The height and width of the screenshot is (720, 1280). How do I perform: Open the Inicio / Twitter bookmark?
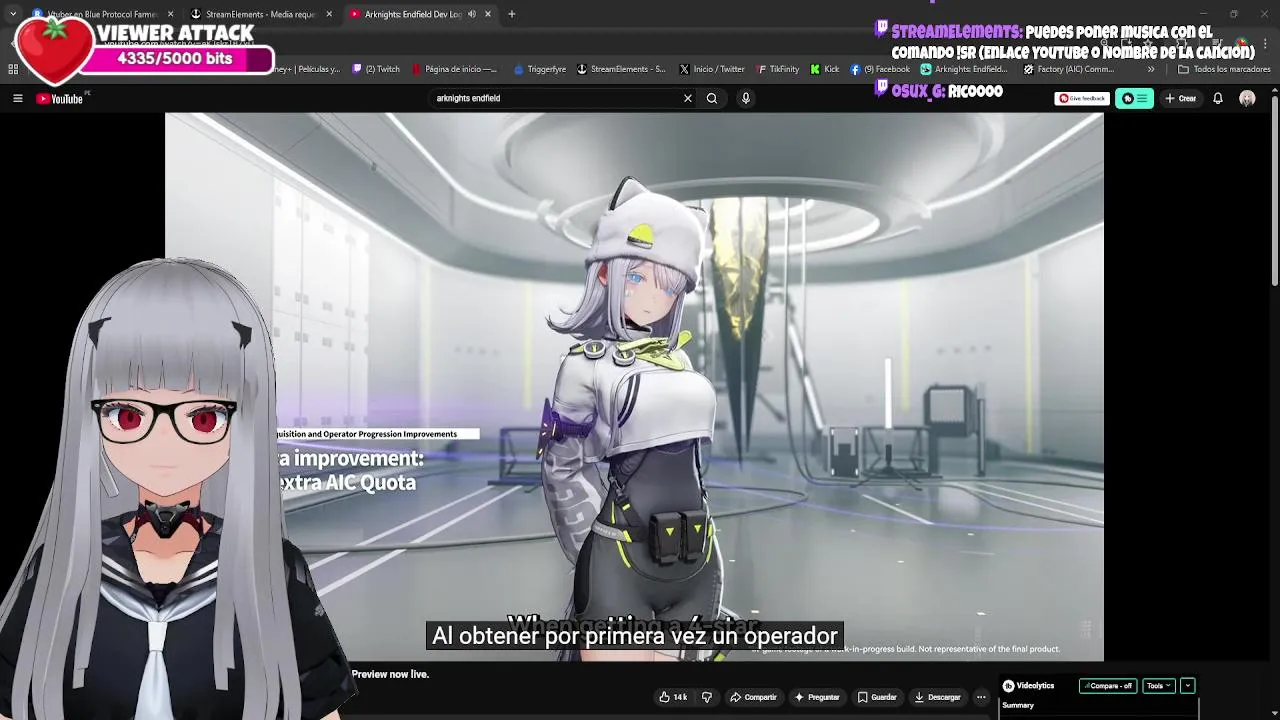pos(711,69)
